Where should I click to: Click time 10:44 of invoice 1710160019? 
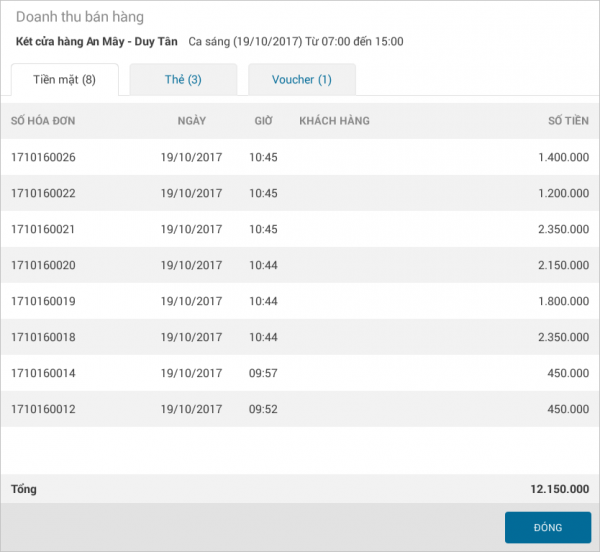pyautogui.click(x=263, y=301)
